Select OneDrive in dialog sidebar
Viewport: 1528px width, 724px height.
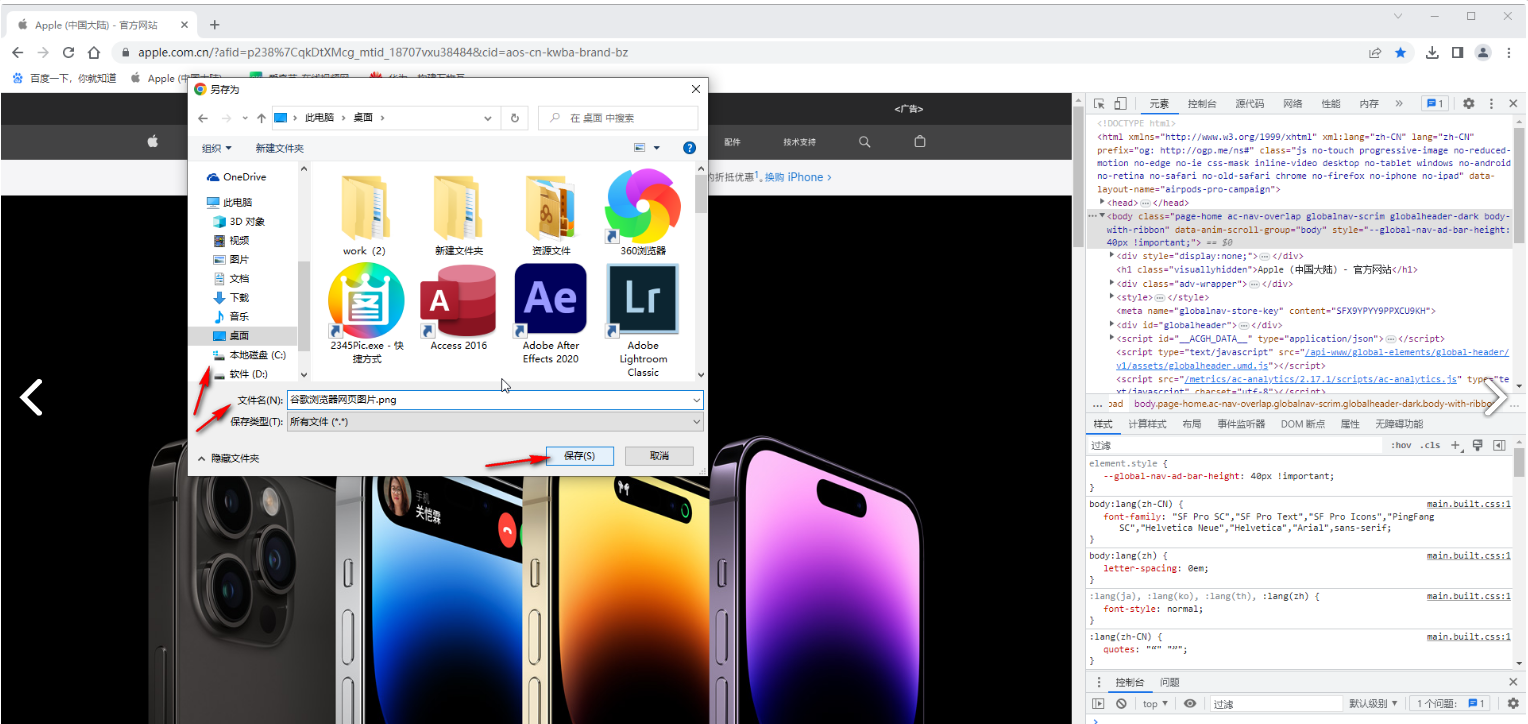(236, 177)
